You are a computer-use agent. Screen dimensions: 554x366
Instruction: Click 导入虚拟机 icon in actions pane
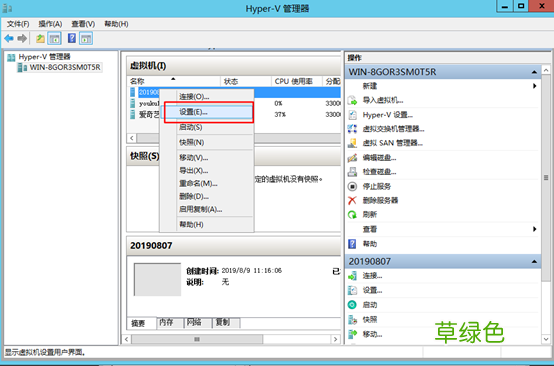pyautogui.click(x=352, y=100)
